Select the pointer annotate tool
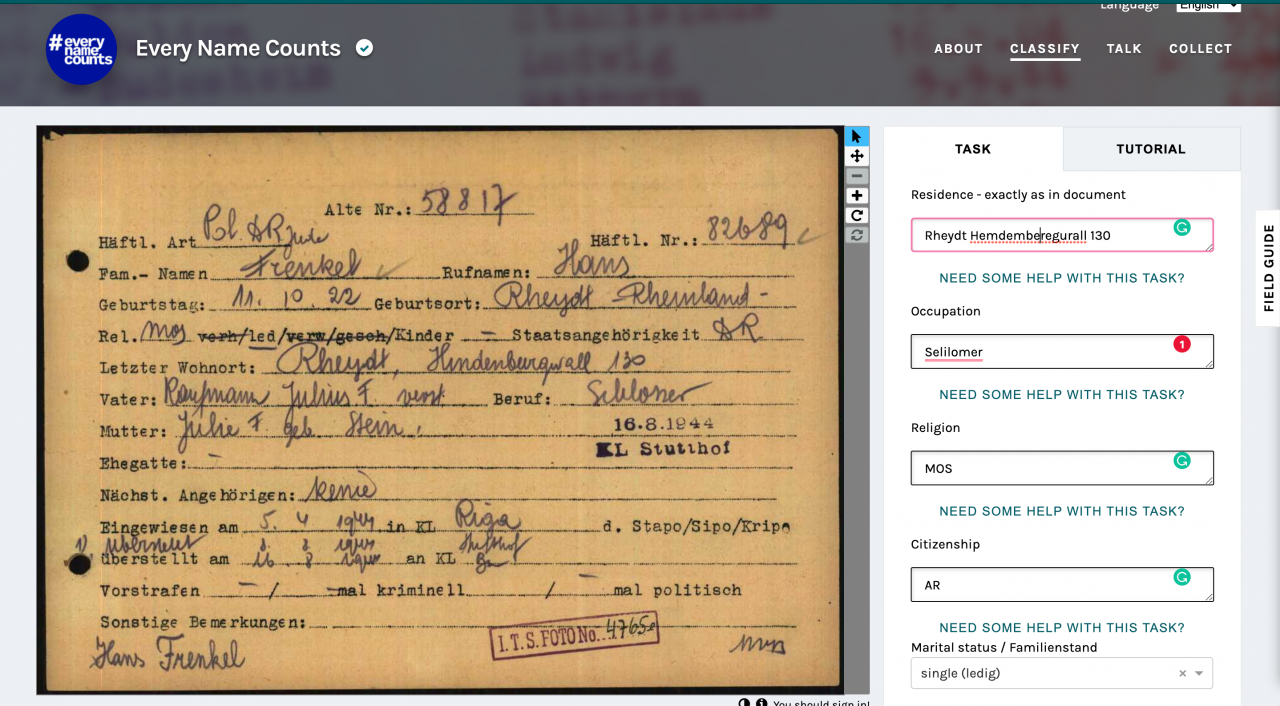This screenshot has width=1280, height=706. click(x=857, y=136)
